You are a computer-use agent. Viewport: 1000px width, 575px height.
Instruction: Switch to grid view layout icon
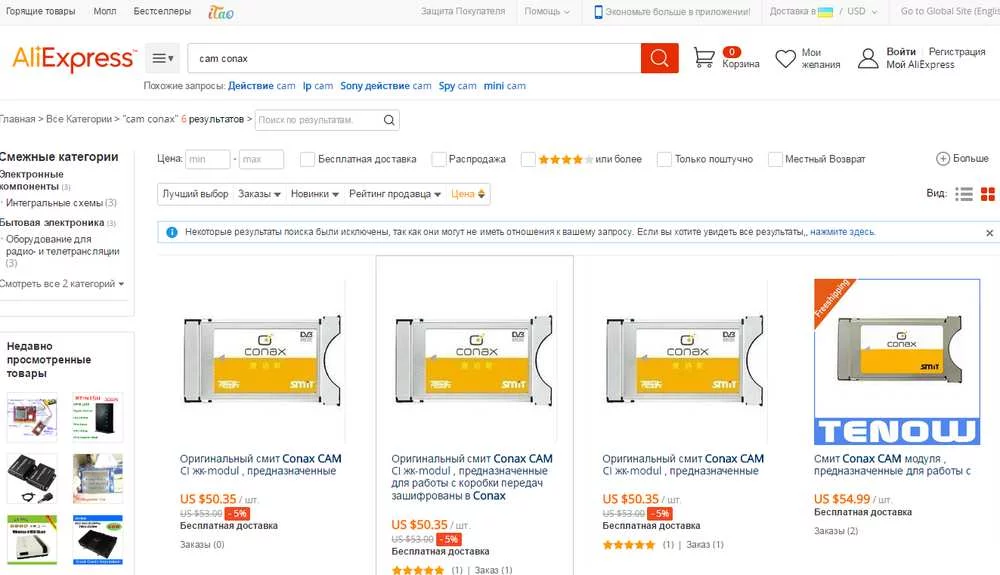pyautogui.click(x=988, y=194)
